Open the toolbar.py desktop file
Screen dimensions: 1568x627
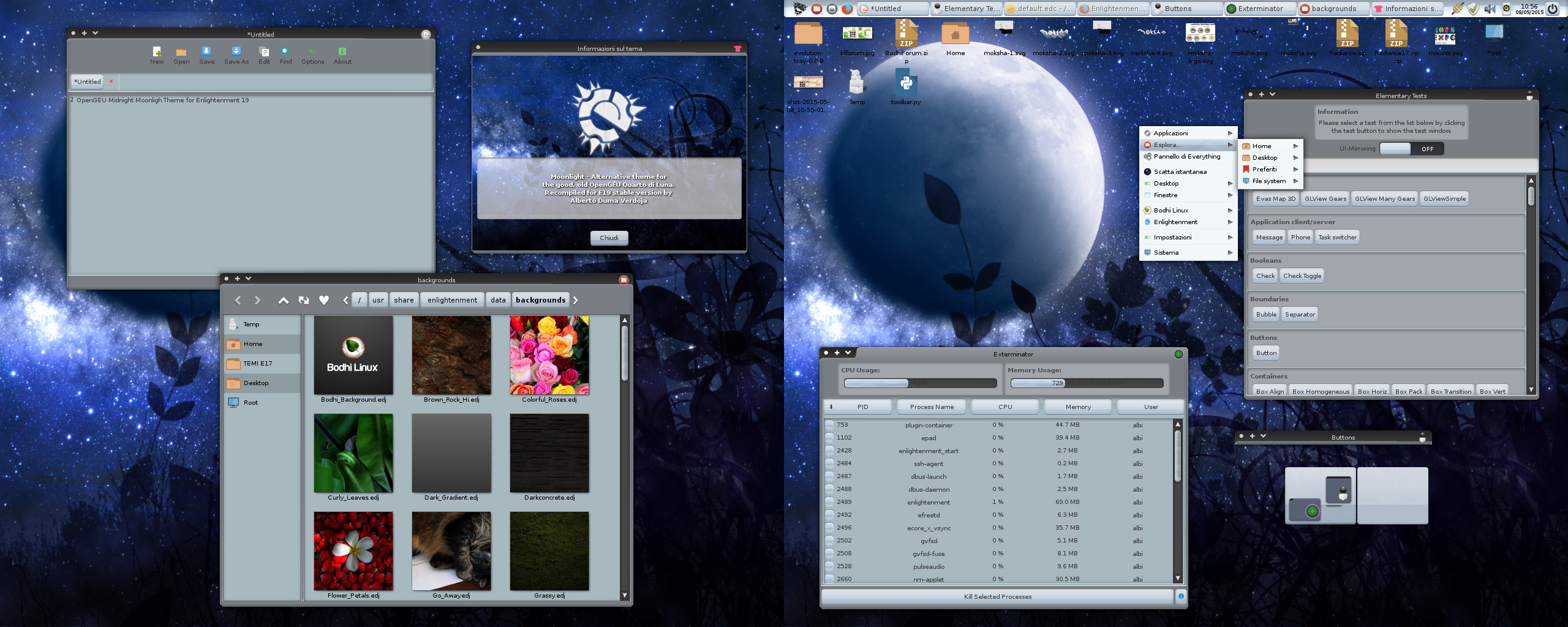pyautogui.click(x=906, y=87)
